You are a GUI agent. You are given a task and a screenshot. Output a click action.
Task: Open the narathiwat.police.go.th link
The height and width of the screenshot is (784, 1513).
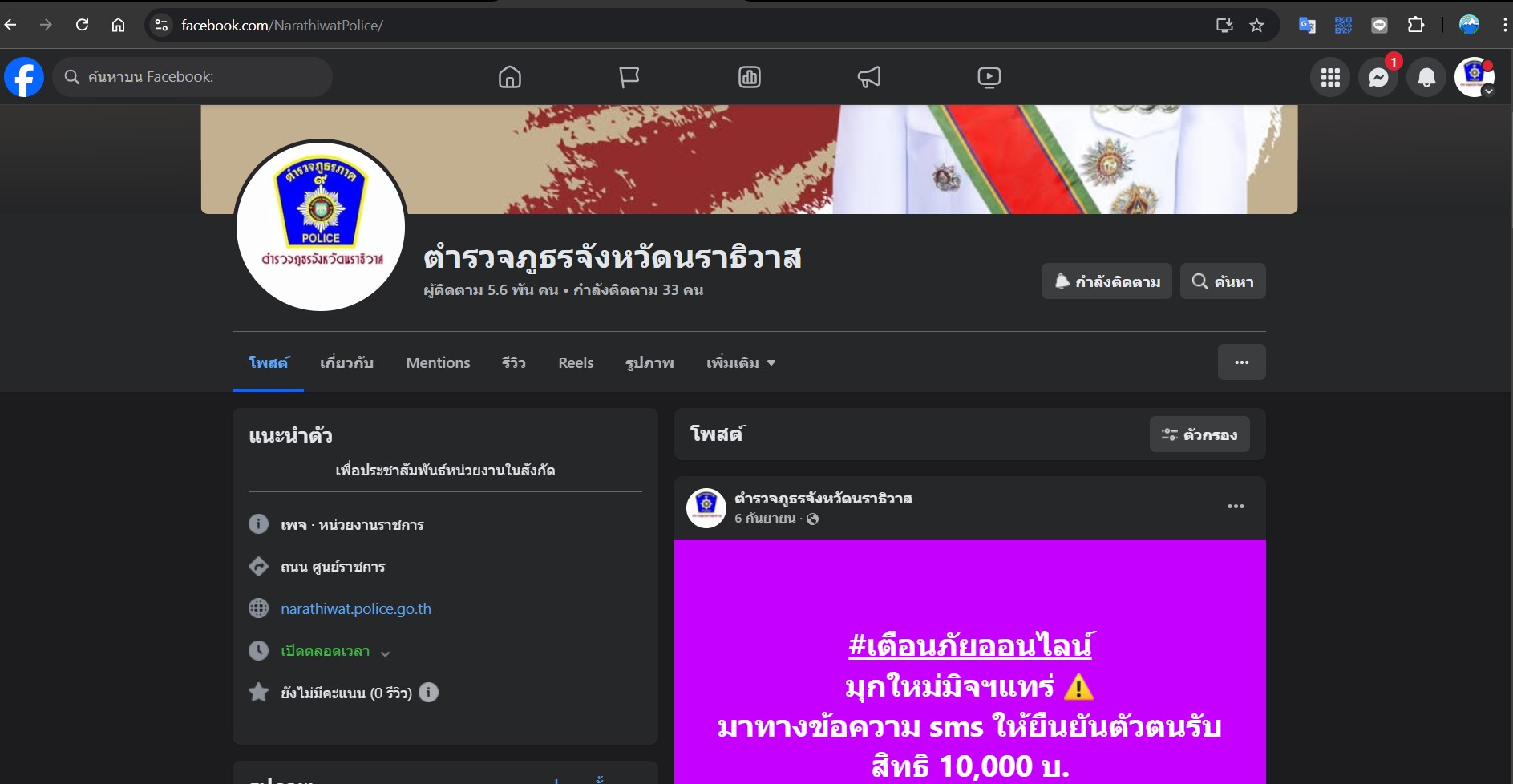(356, 608)
